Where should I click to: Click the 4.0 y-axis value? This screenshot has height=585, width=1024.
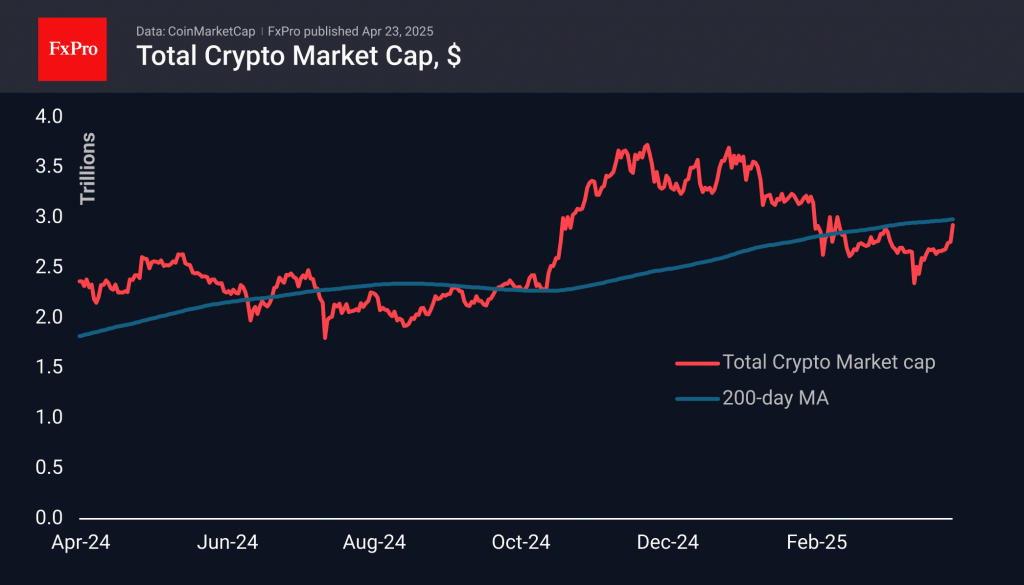(x=50, y=117)
